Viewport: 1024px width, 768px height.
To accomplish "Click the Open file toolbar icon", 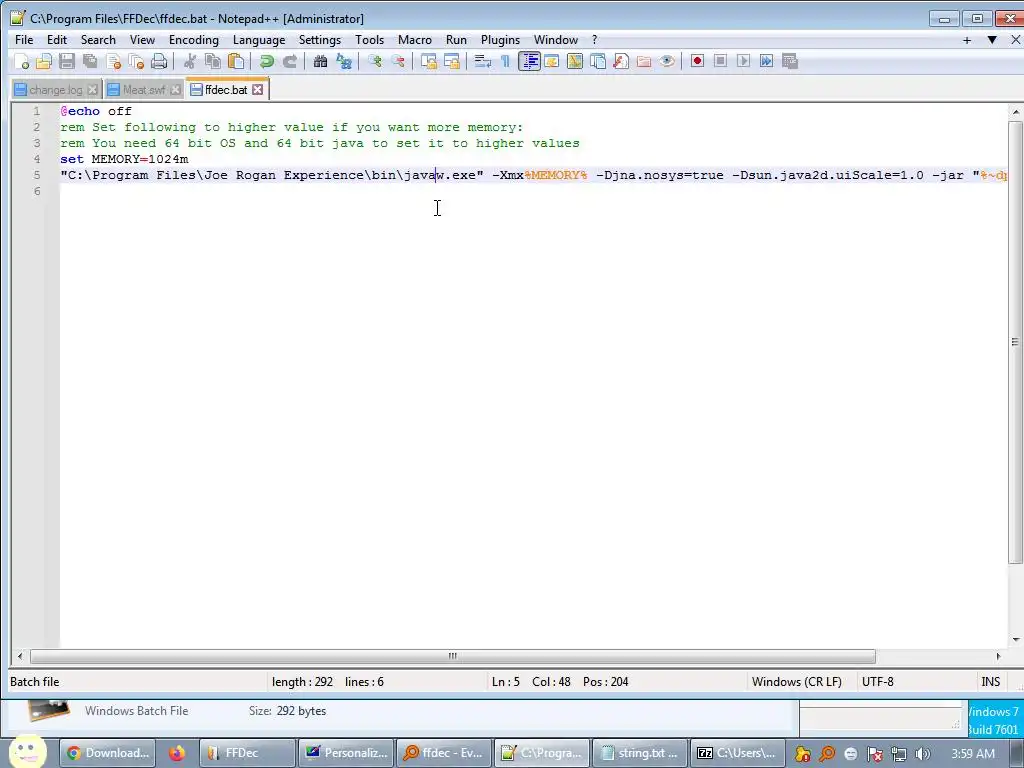I will 44,61.
